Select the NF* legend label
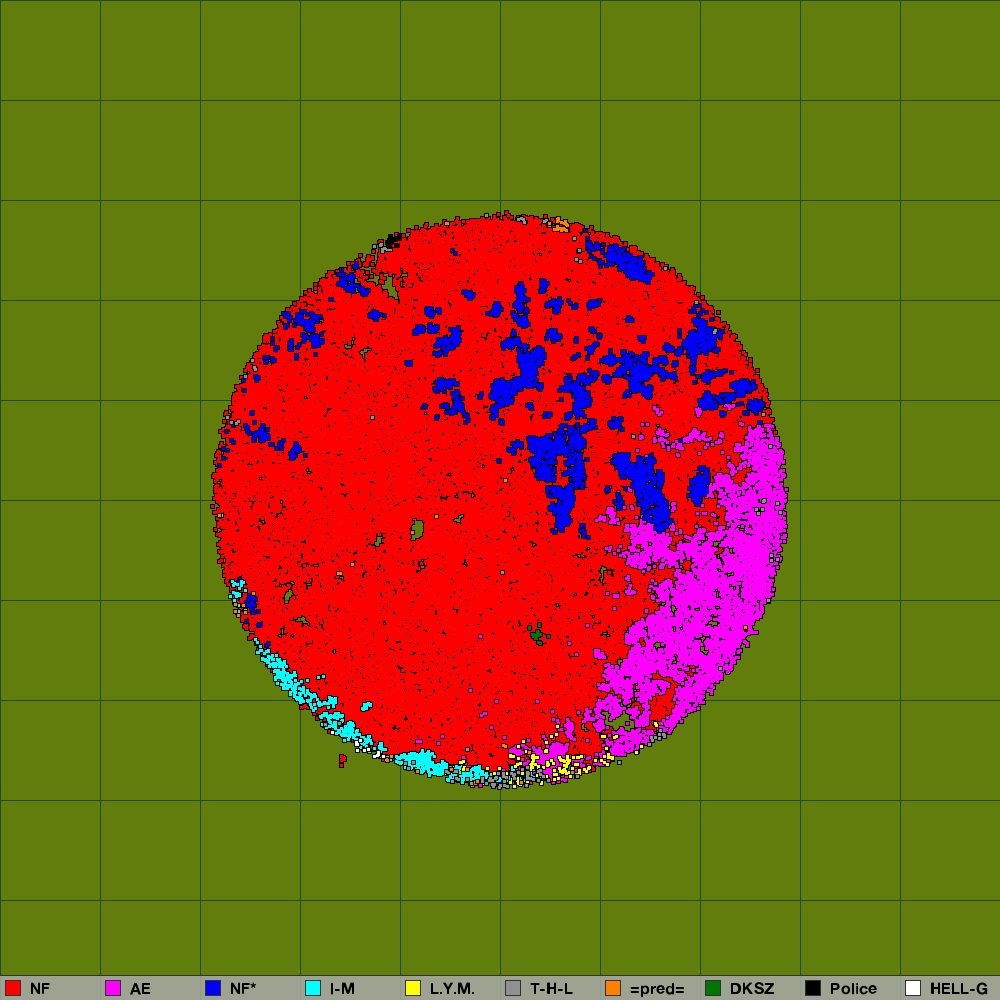1000x1000 pixels. tap(243, 989)
